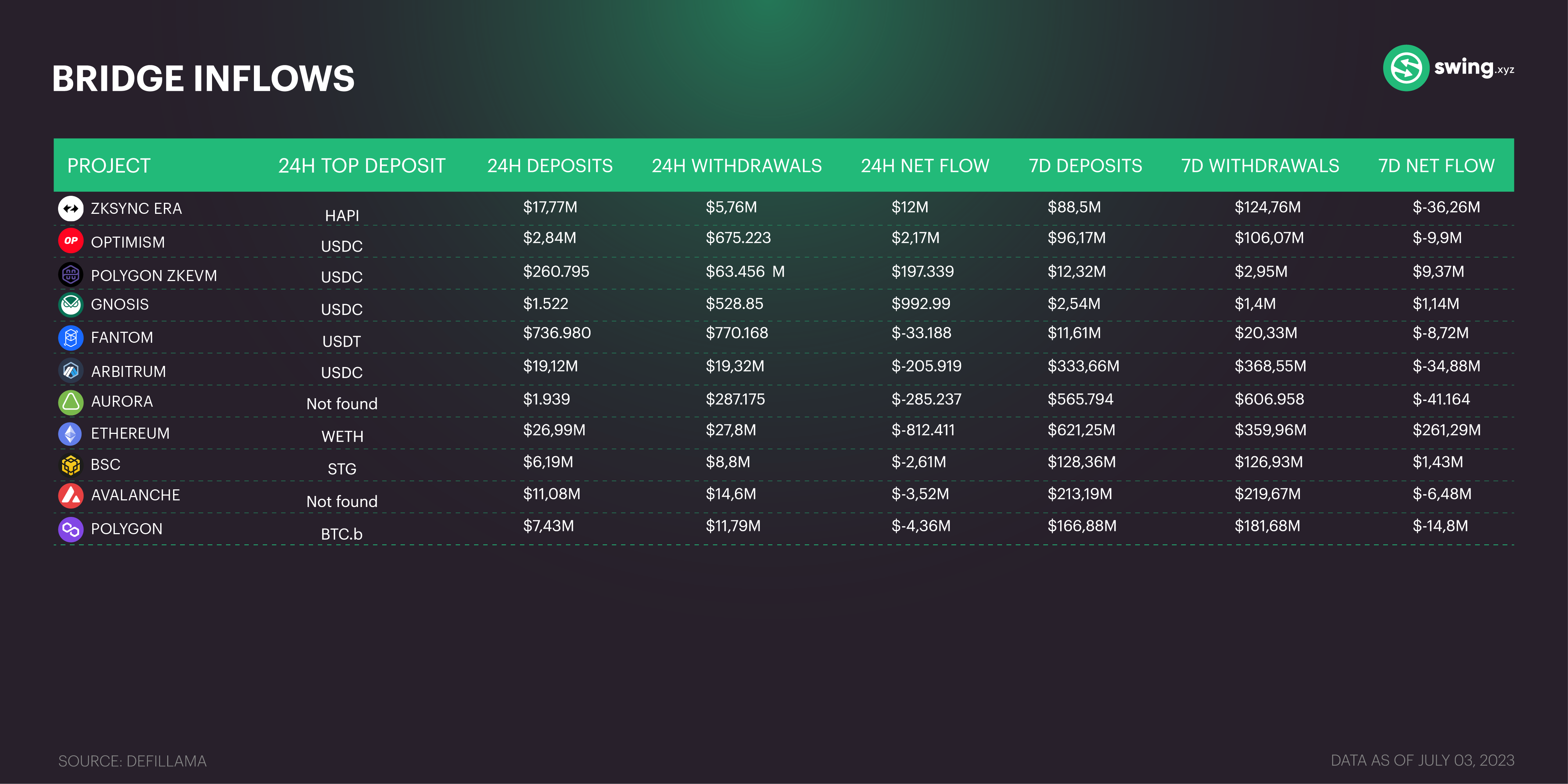This screenshot has height=784, width=1568.
Task: Click the $1.522 Gnosis deposits value
Action: click(x=546, y=304)
